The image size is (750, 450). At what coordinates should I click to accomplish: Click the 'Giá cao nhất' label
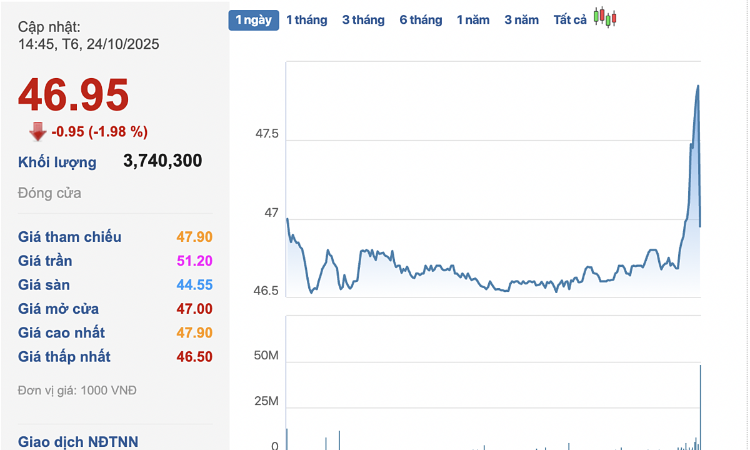(61, 332)
